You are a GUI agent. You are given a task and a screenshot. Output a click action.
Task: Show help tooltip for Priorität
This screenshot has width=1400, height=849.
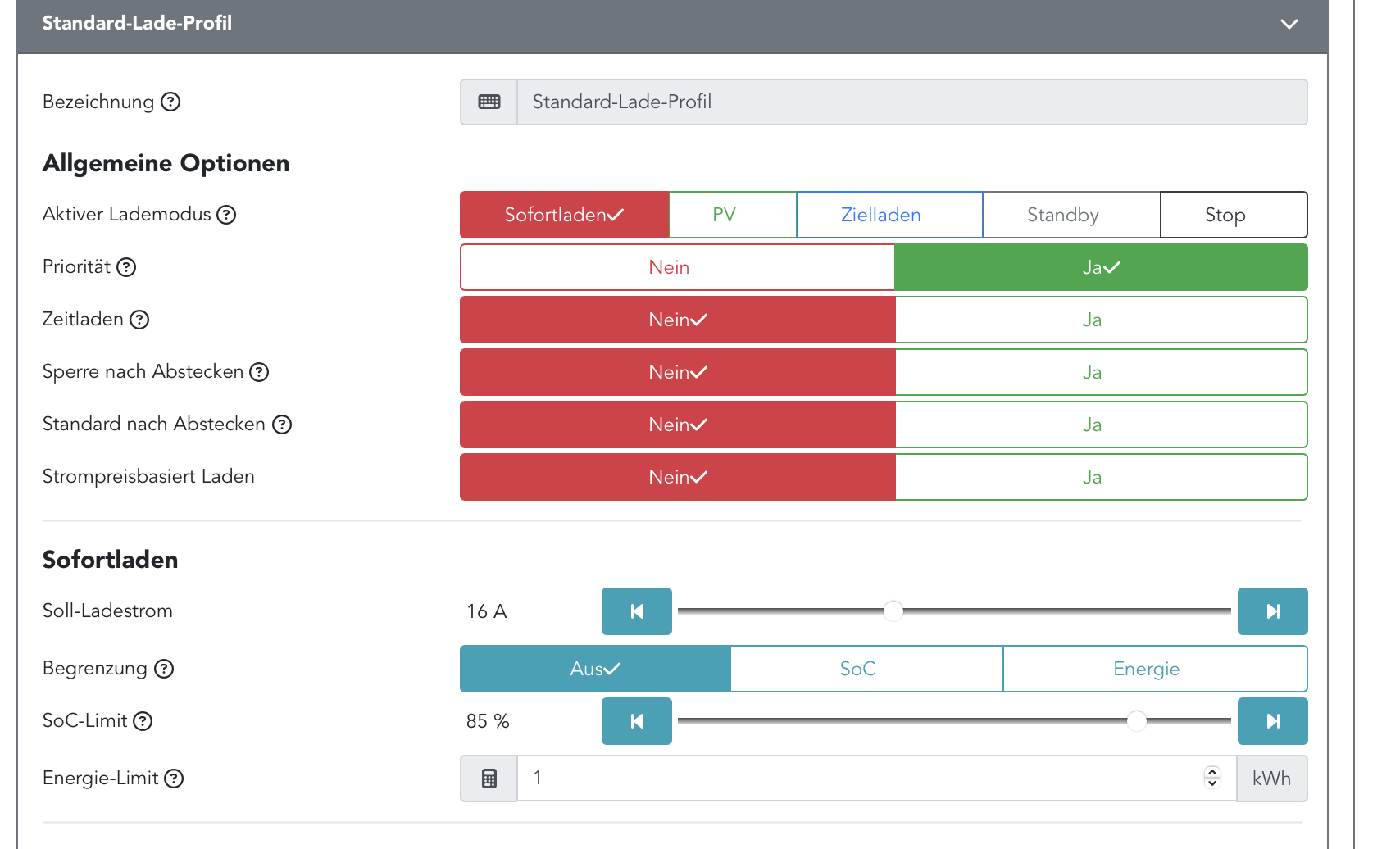pyautogui.click(x=126, y=267)
